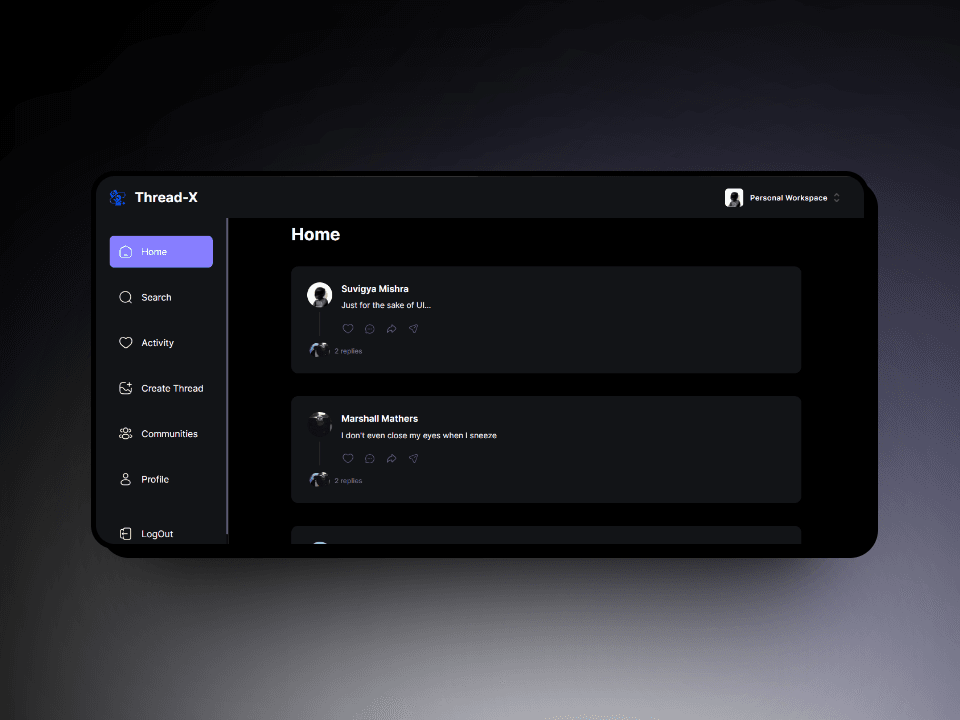Select Create Thread in the sidebar
Screen dimensions: 960x720
(171, 388)
